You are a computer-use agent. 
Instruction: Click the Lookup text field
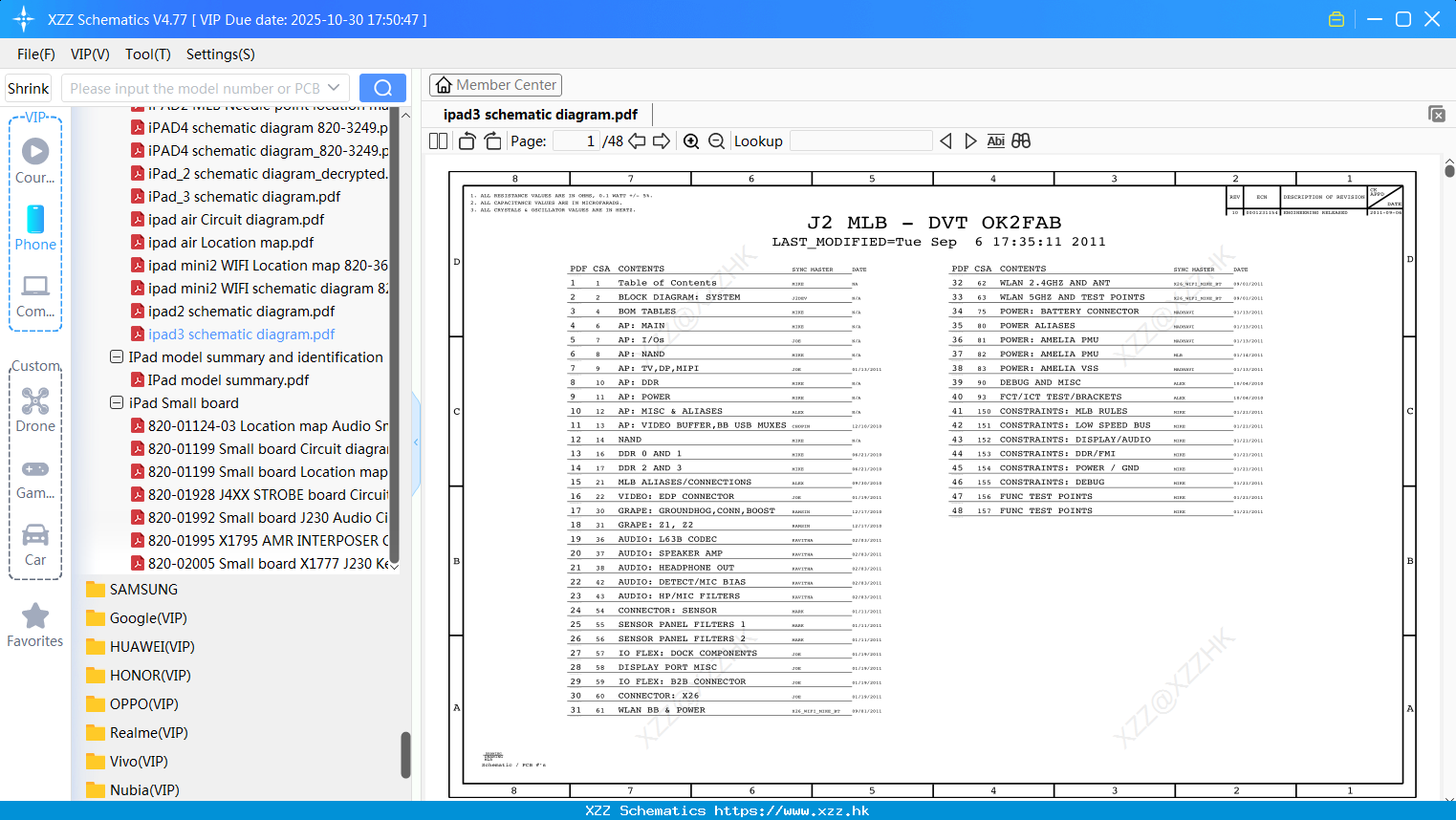click(x=860, y=140)
